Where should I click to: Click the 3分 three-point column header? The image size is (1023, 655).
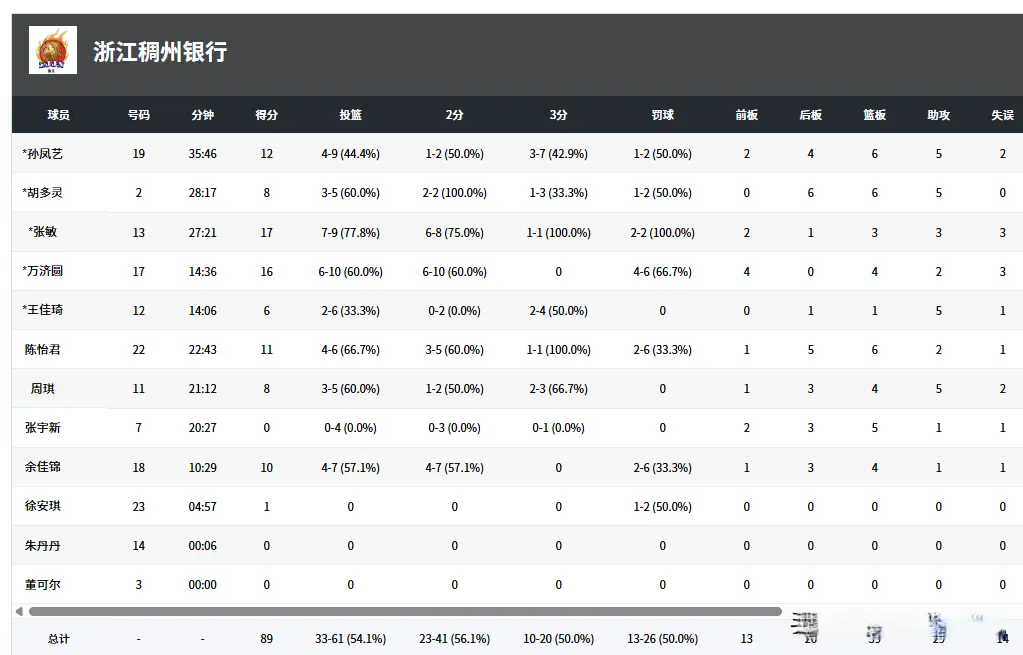558,115
